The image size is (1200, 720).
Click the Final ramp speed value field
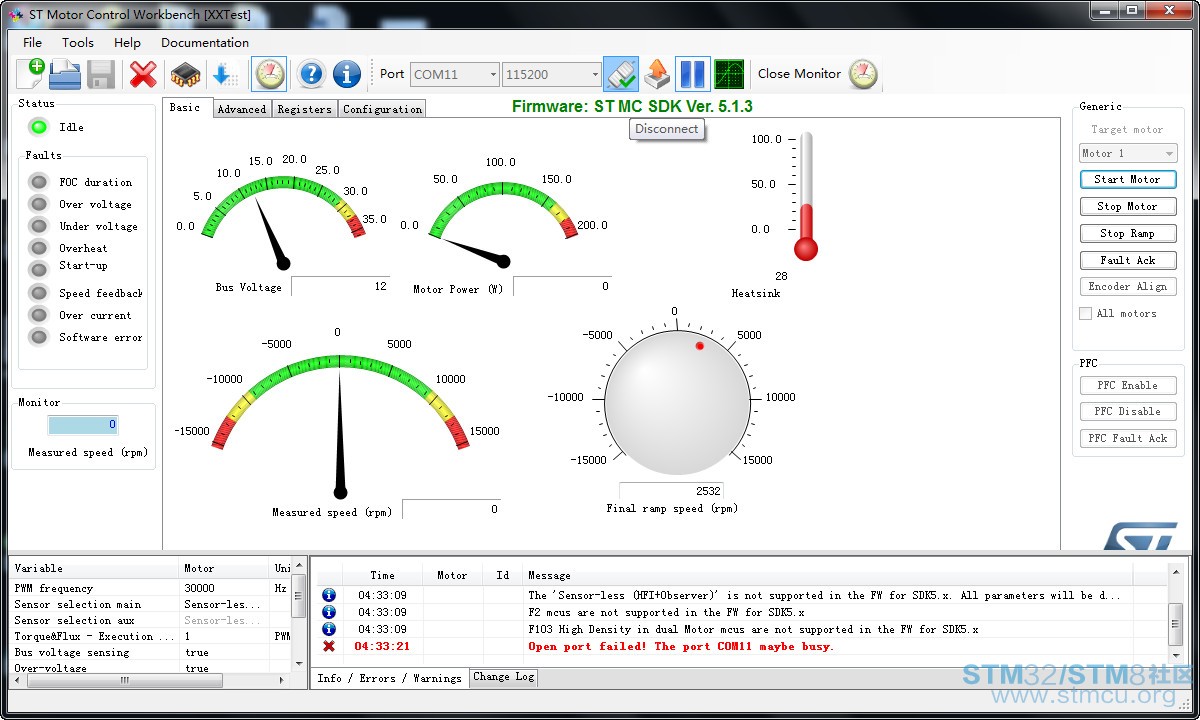pos(671,491)
